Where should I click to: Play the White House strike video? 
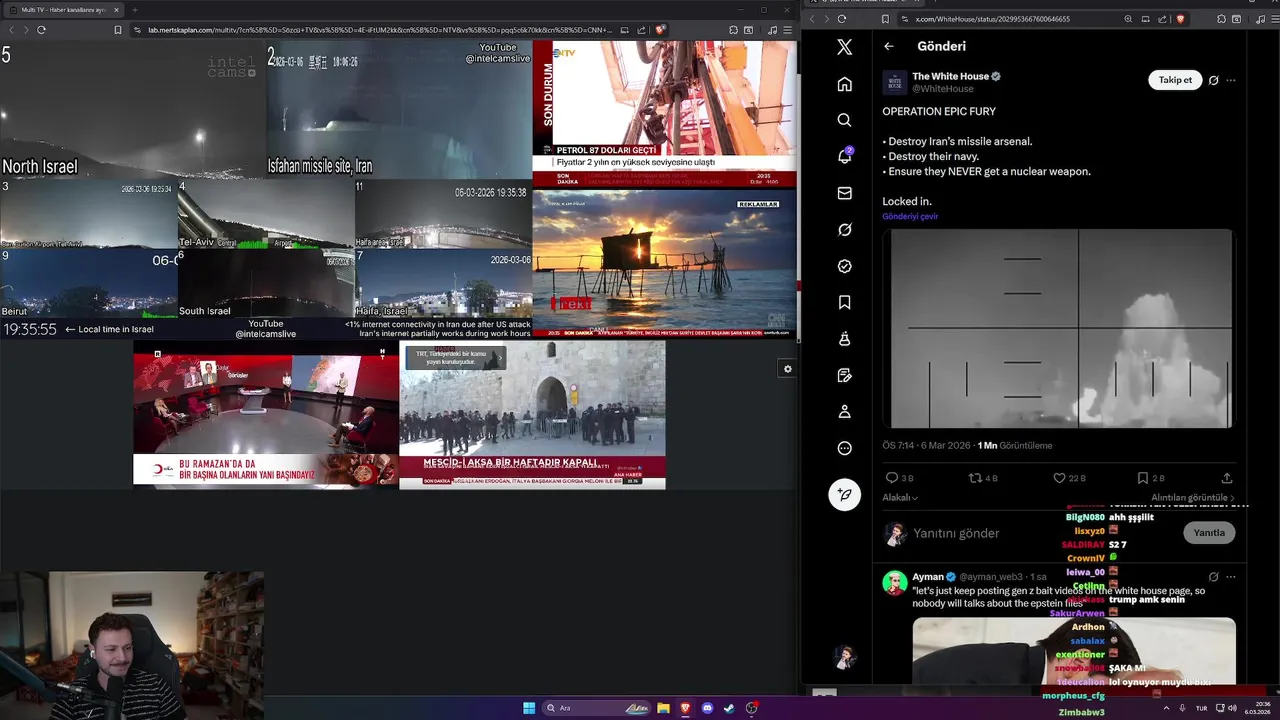1058,329
